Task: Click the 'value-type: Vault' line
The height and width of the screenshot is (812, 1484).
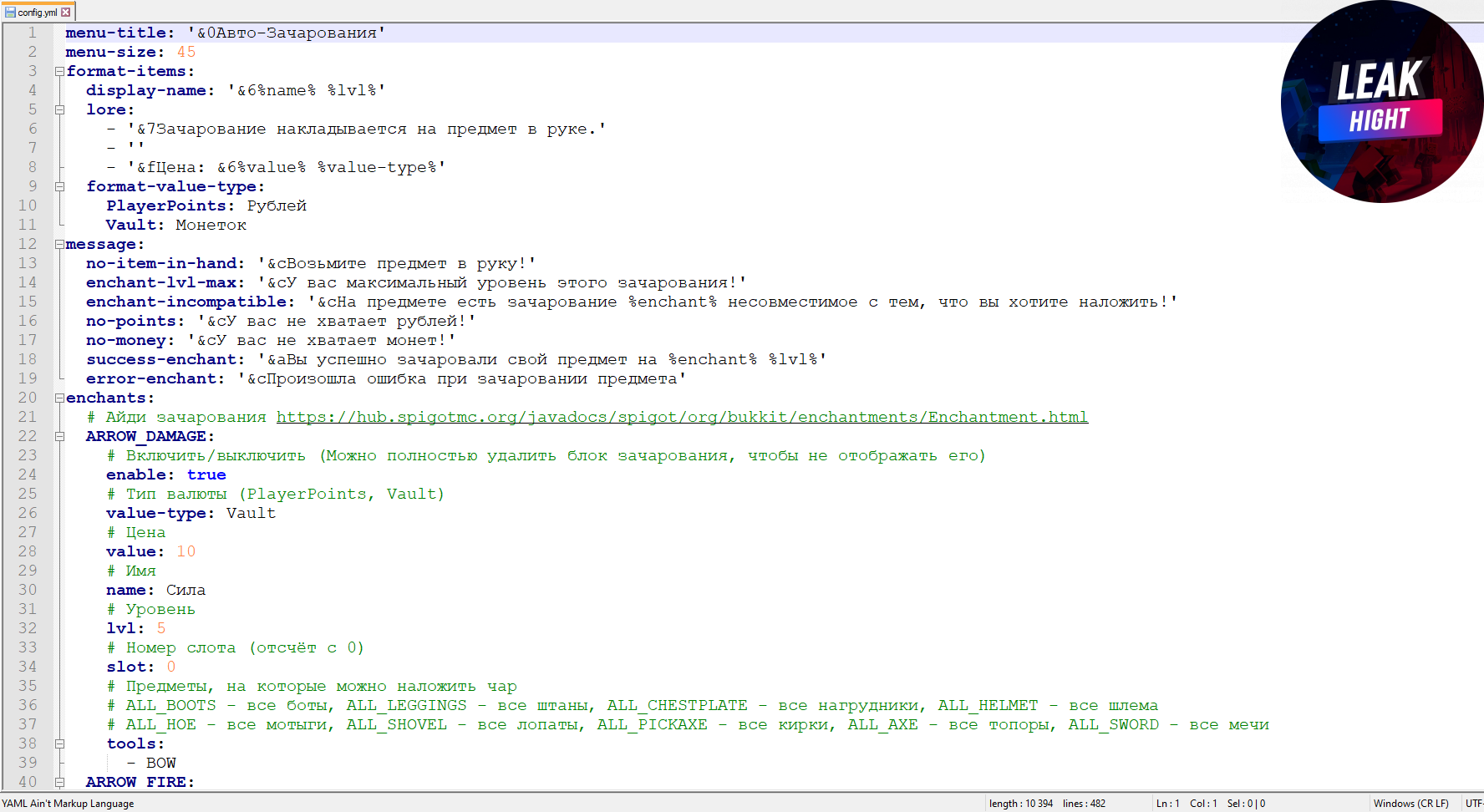Action: point(191,513)
